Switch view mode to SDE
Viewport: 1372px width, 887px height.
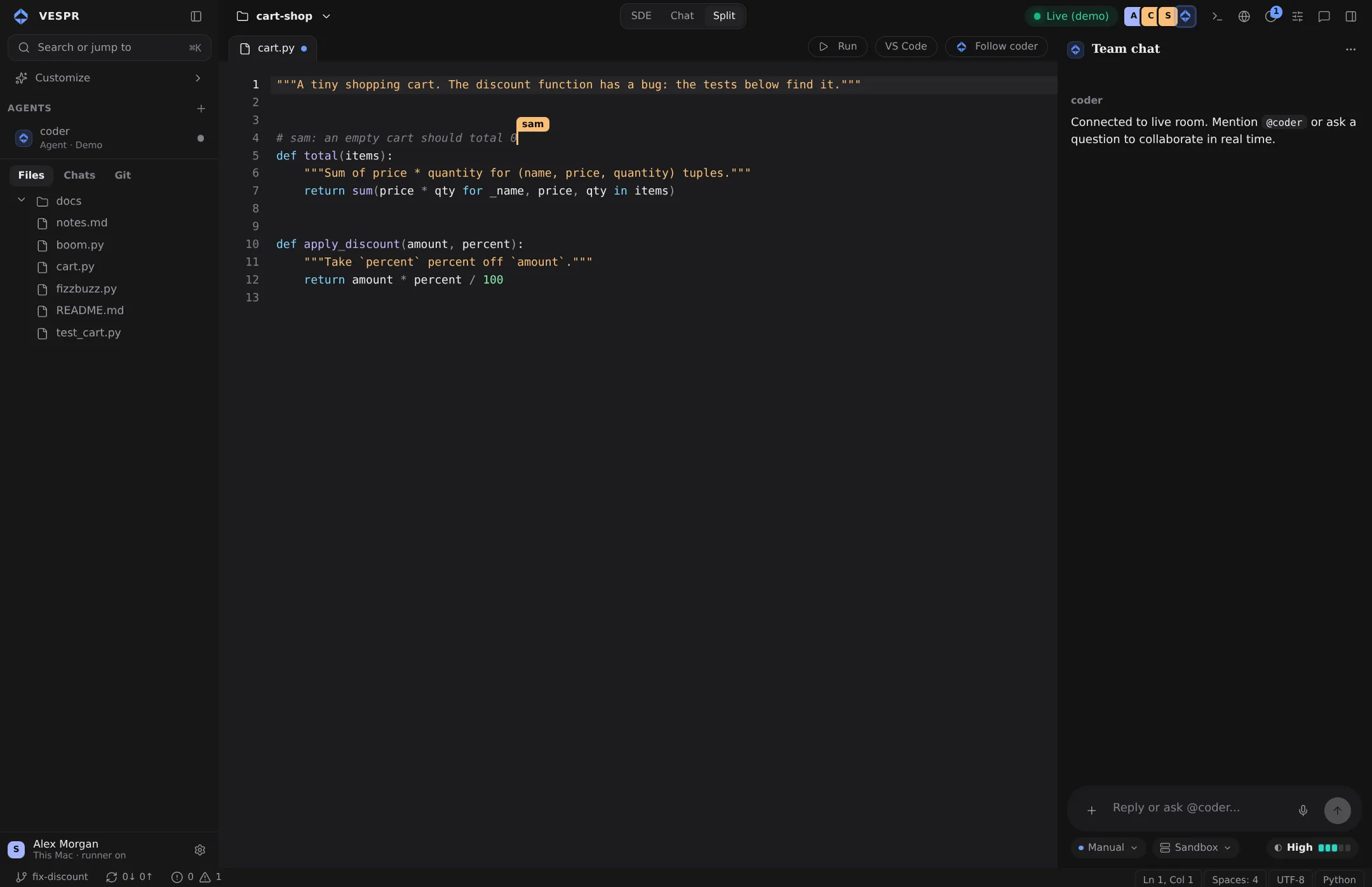click(x=641, y=16)
